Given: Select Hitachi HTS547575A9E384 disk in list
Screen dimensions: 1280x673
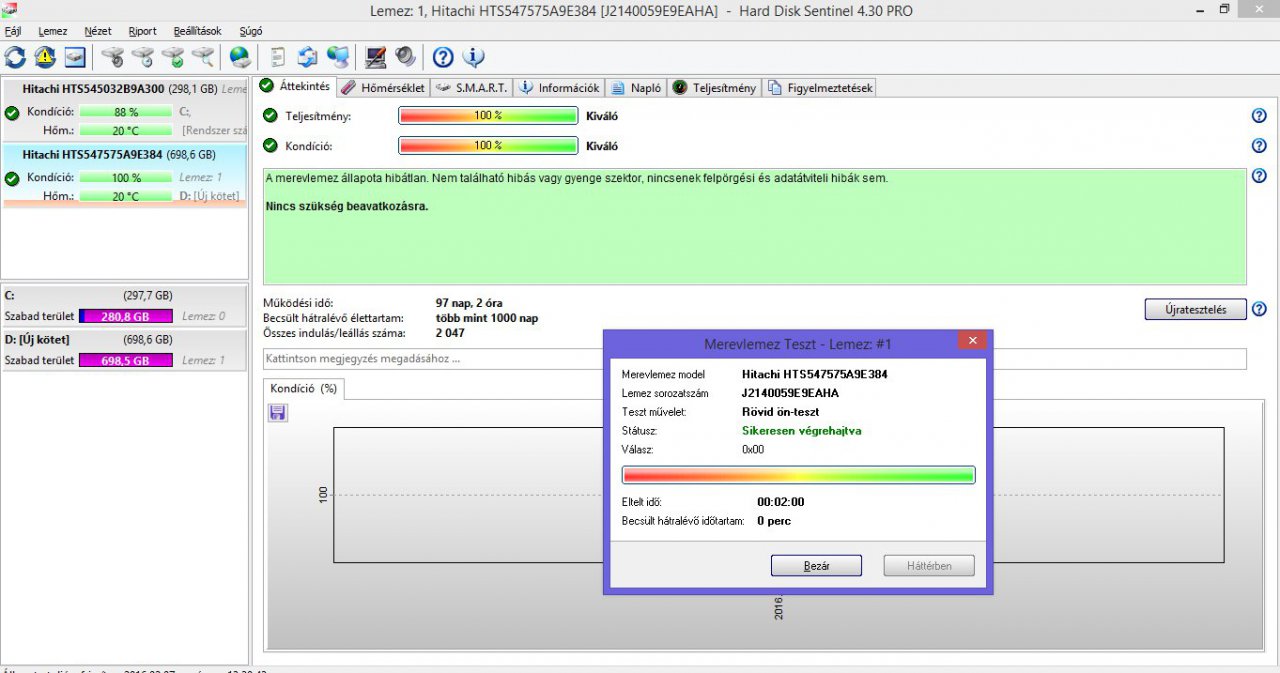Looking at the screenshot, I should [x=125, y=176].
